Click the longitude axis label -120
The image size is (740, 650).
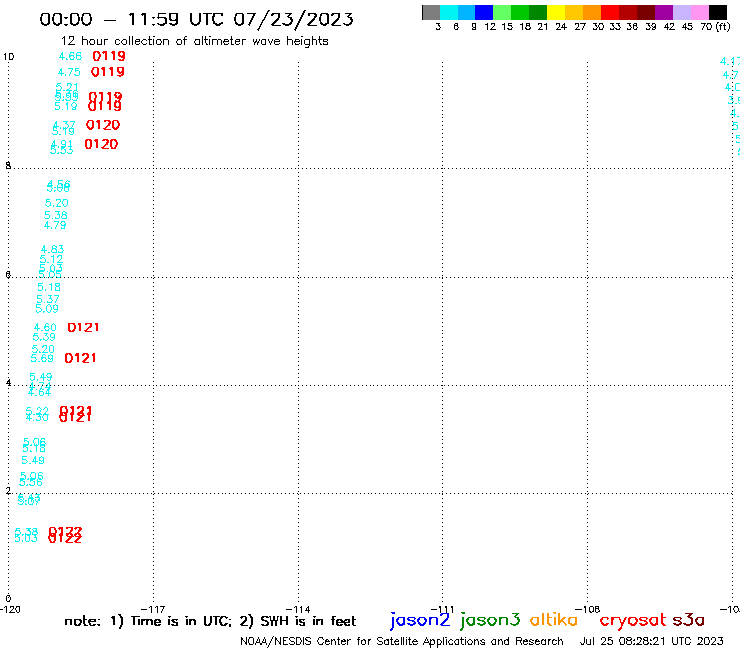10,609
